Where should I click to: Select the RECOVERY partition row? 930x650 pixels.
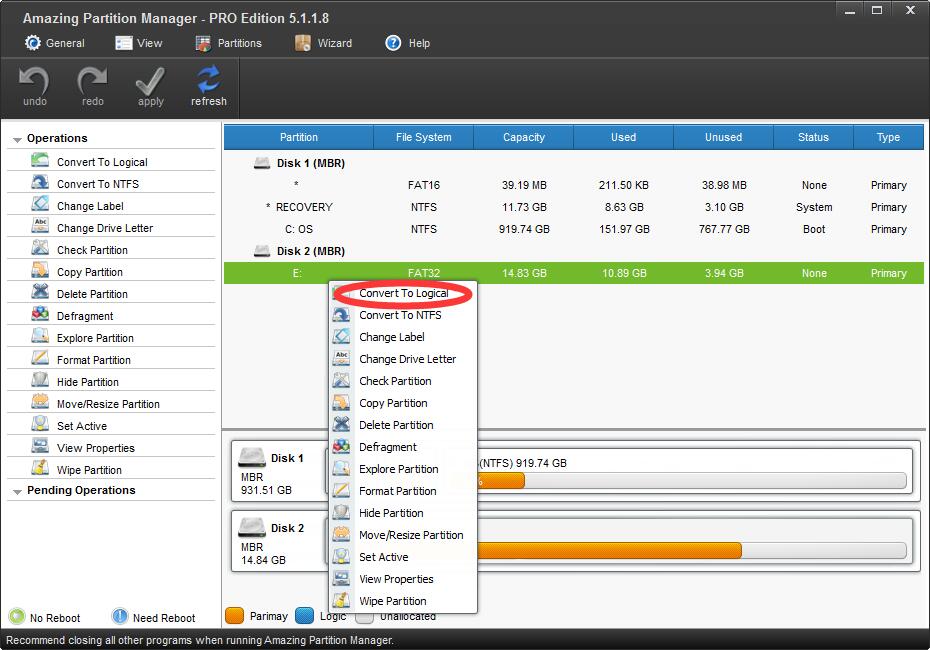[574, 207]
